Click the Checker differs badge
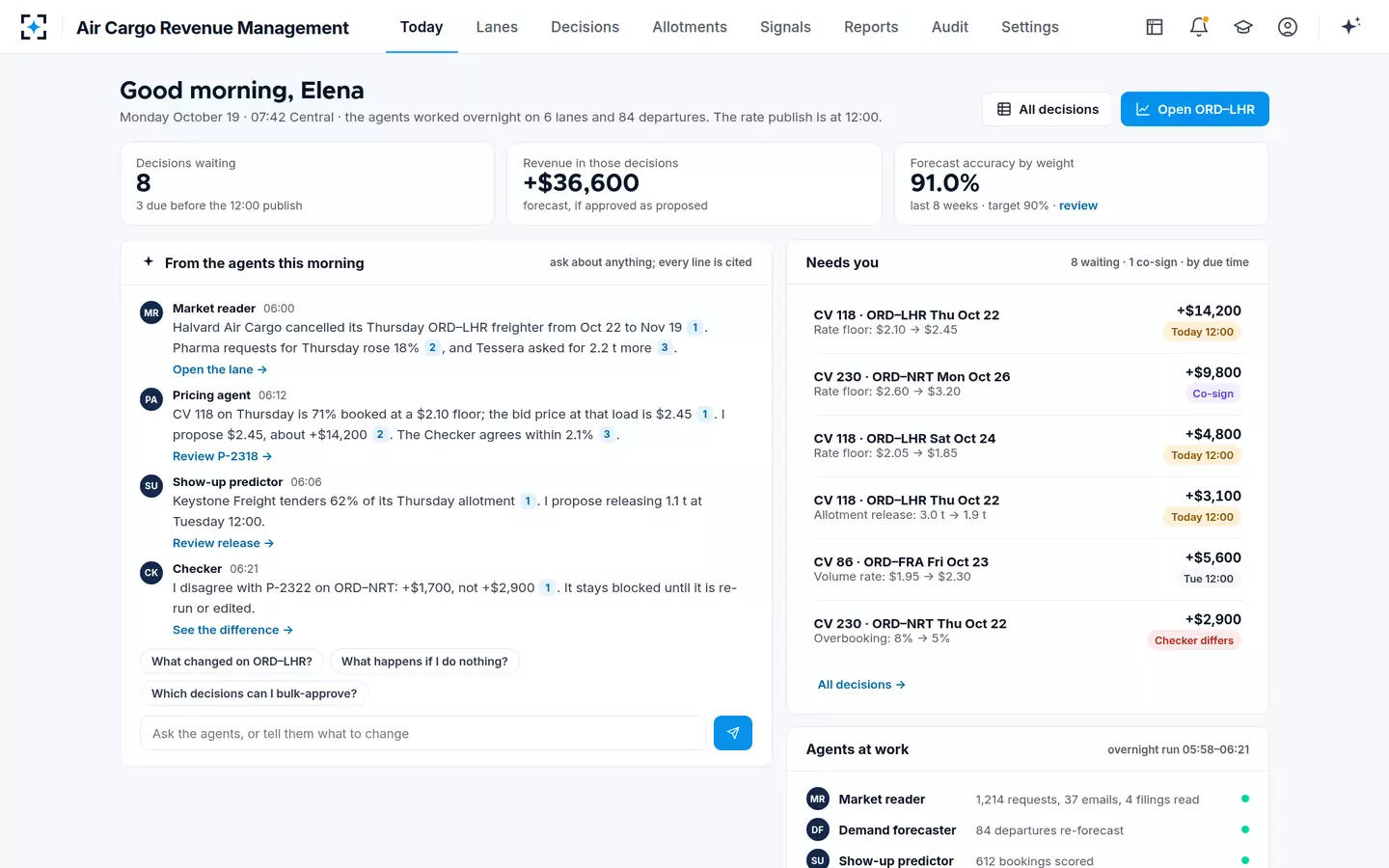The height and width of the screenshot is (868, 1389). pyautogui.click(x=1194, y=640)
